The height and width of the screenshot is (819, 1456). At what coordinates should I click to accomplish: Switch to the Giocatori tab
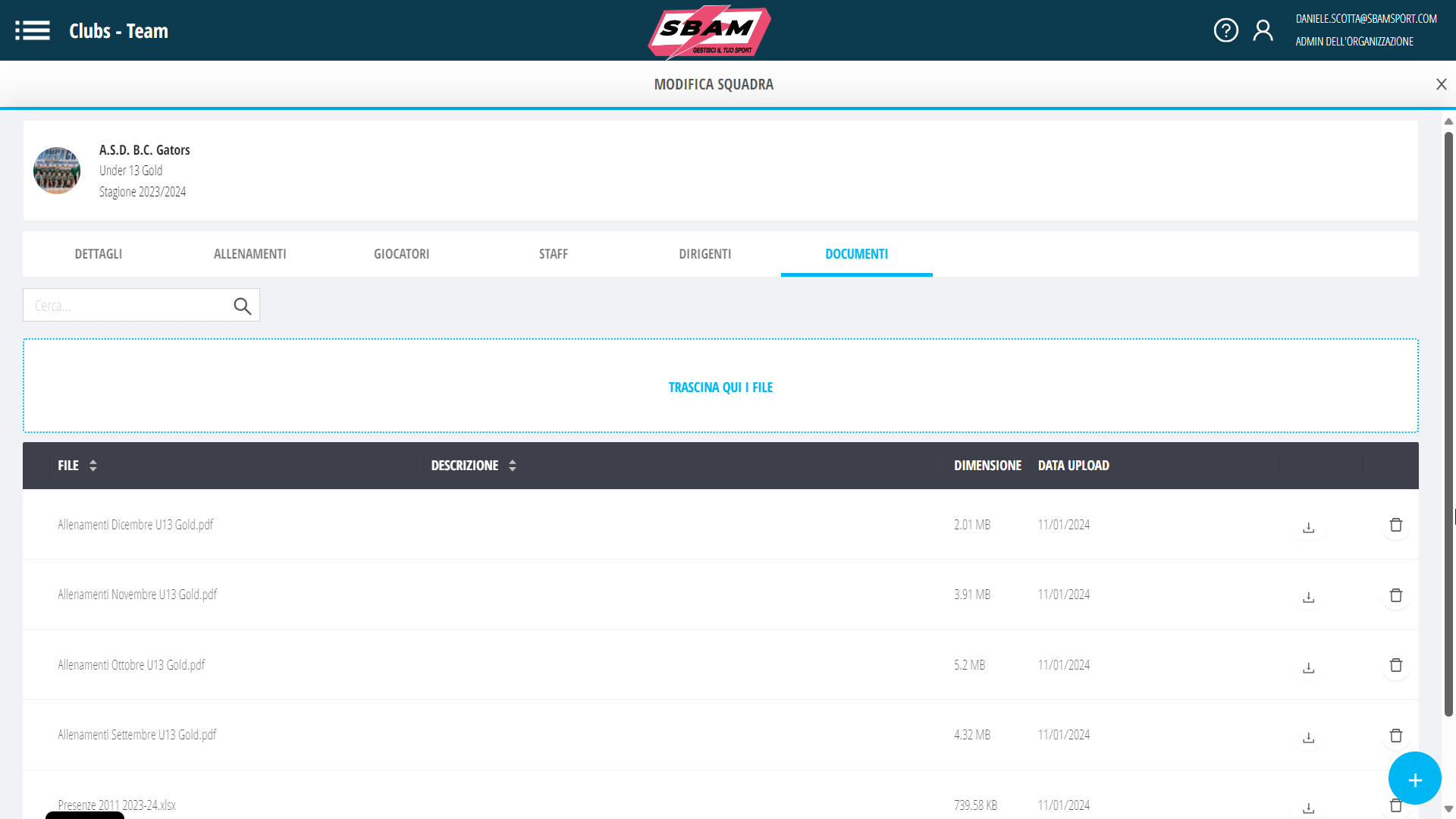point(401,254)
